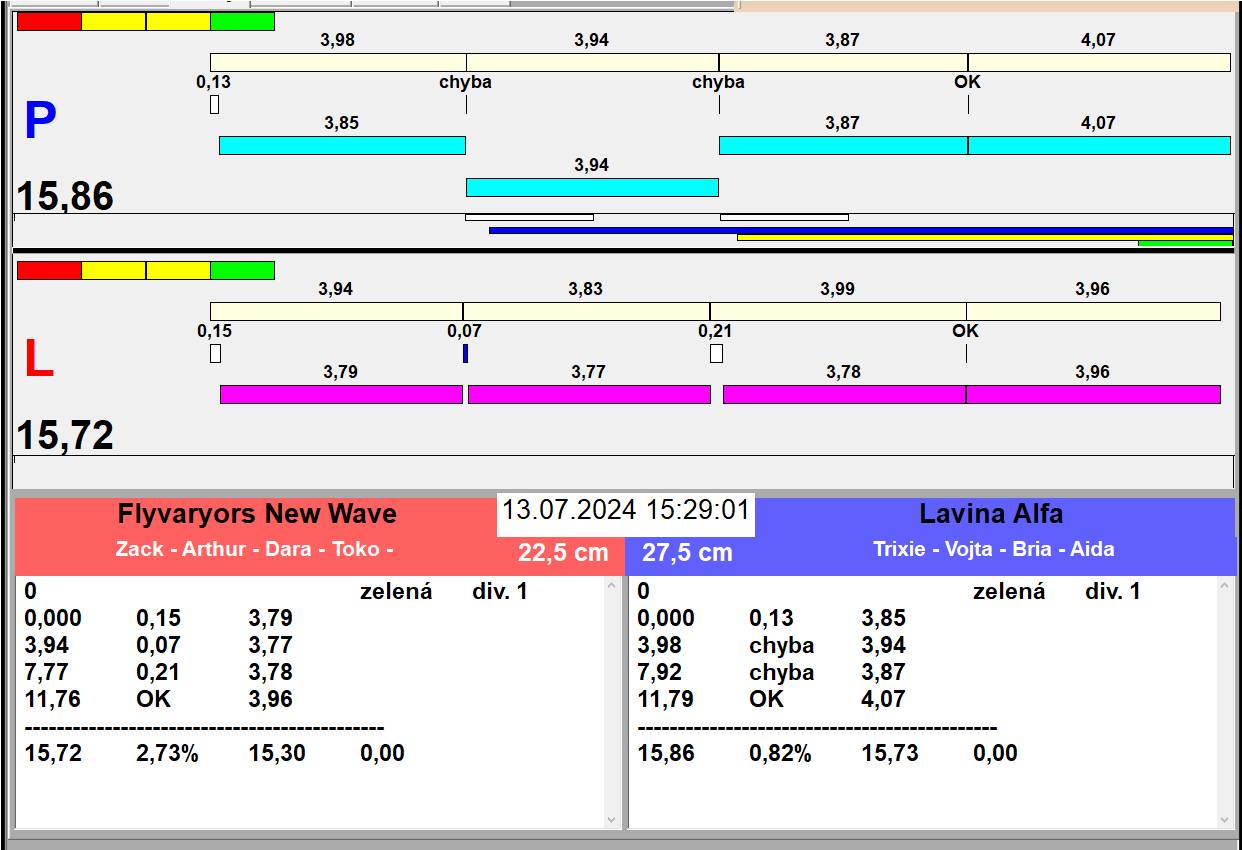Select the magenta 3,96 run bar
1242x850 pixels.
1093,394
